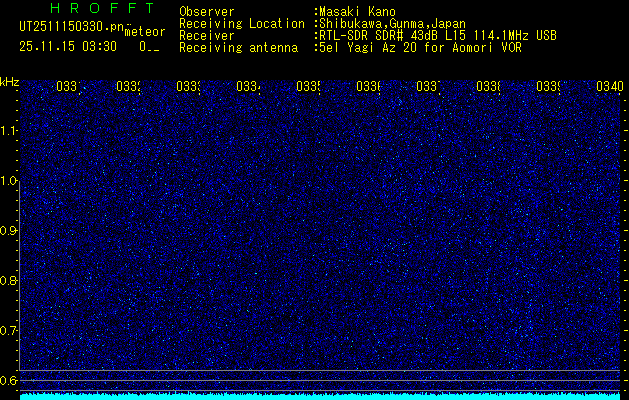Click the 0333 time marker
The width and height of the screenshot is (629, 400).
(189, 86)
